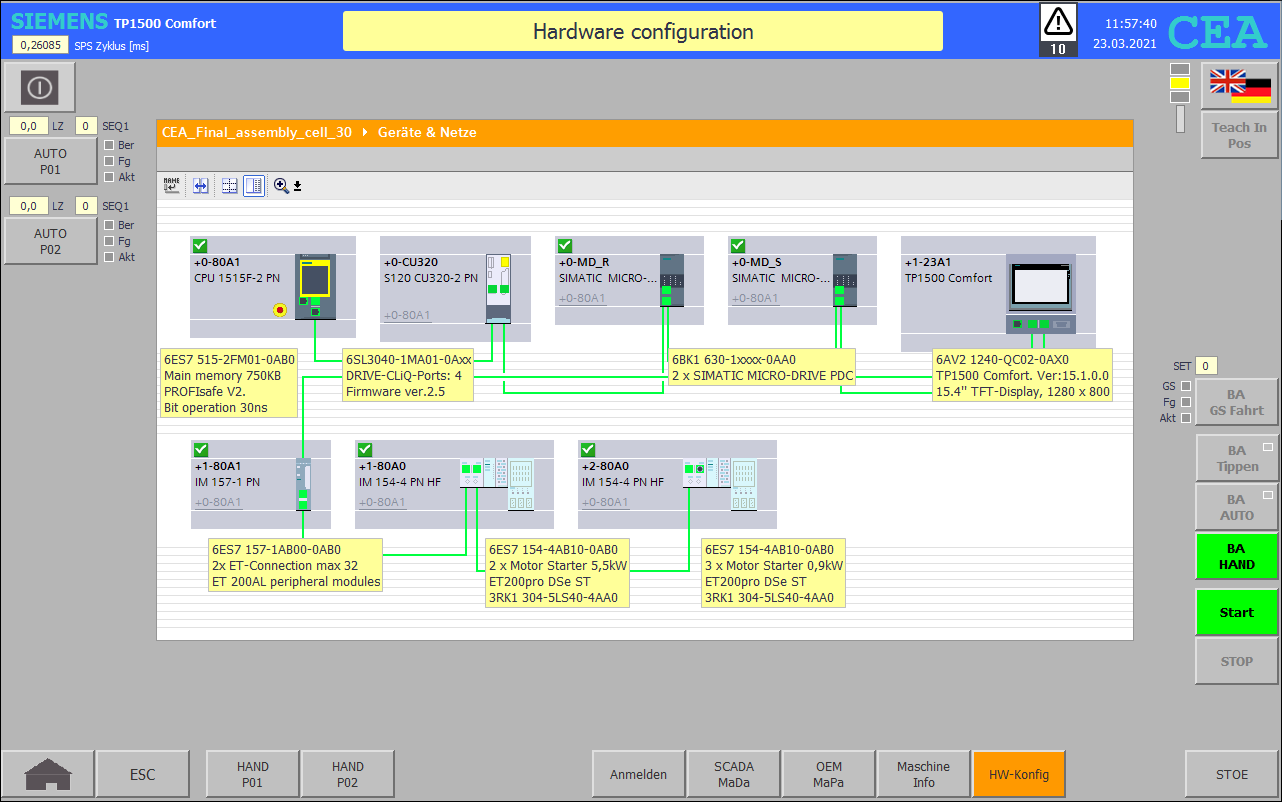Click the SET value input field
This screenshot has width=1282, height=802.
point(1207,366)
